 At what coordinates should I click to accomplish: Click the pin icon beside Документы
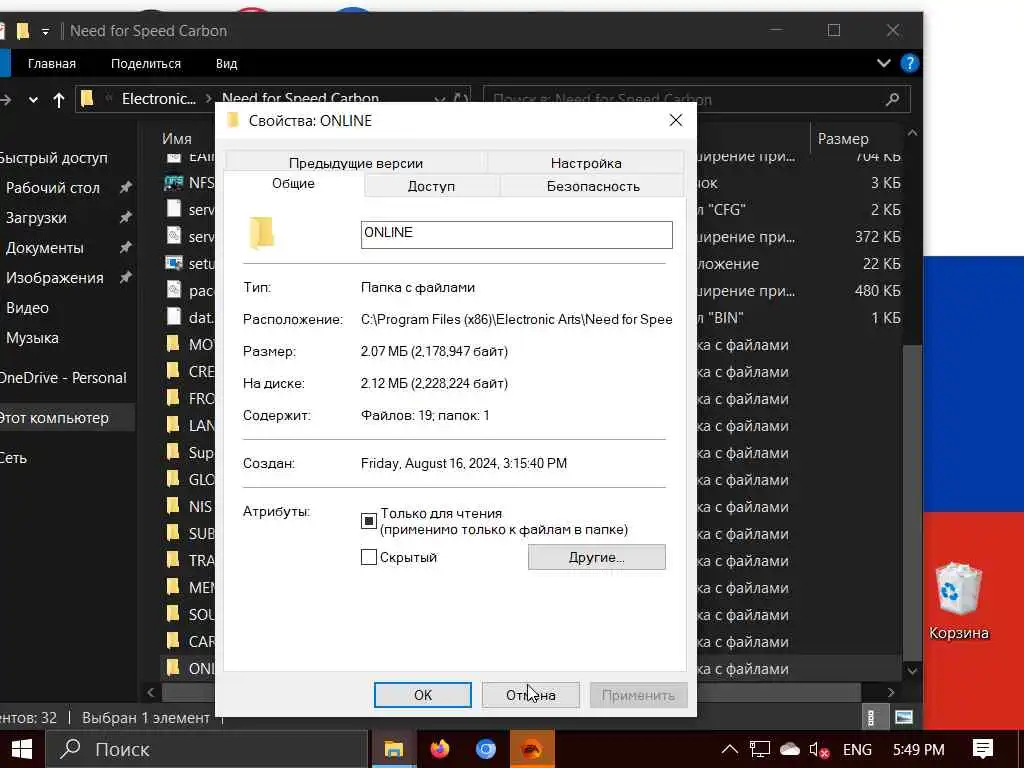pos(125,248)
